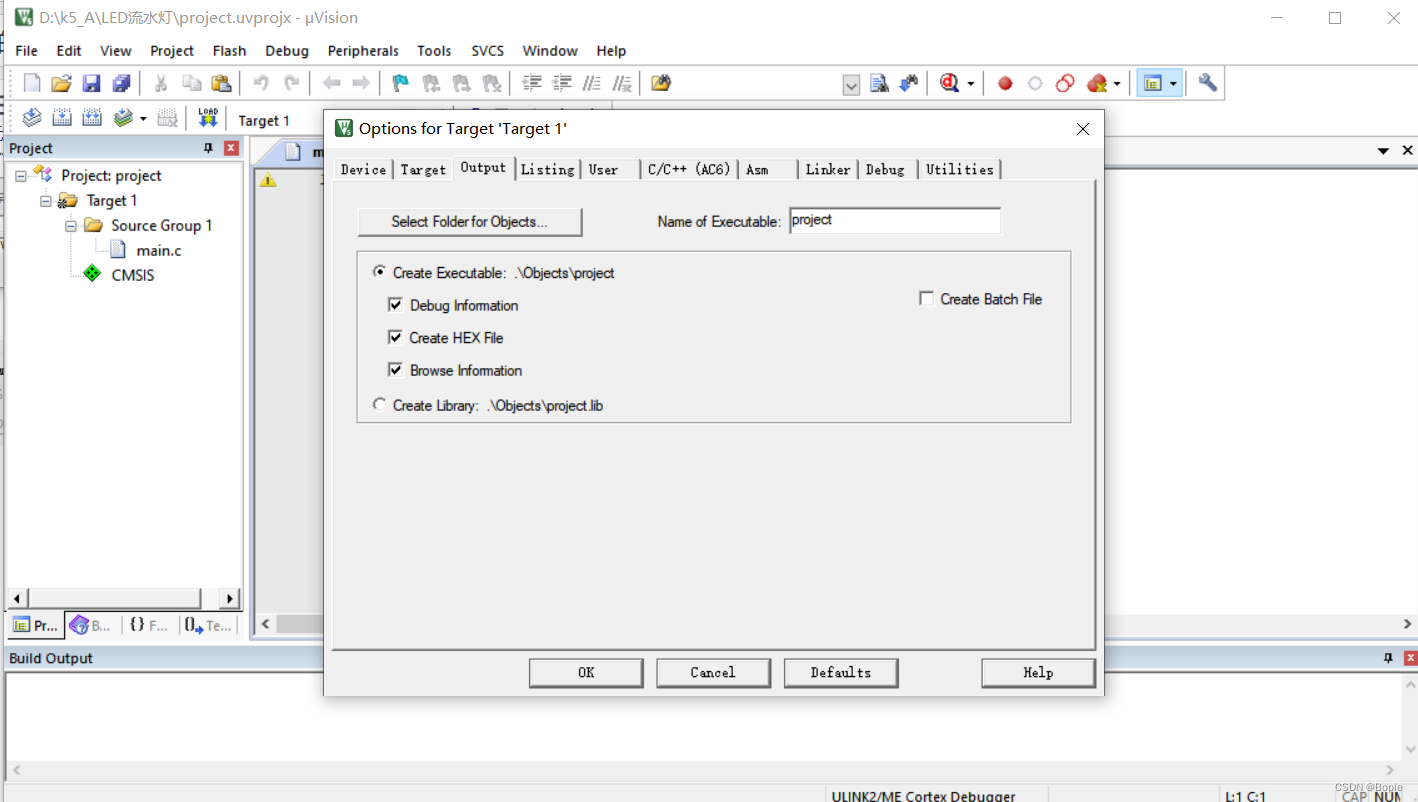Click the Rebuild all target files icon
The width and height of the screenshot is (1418, 802).
[92, 118]
